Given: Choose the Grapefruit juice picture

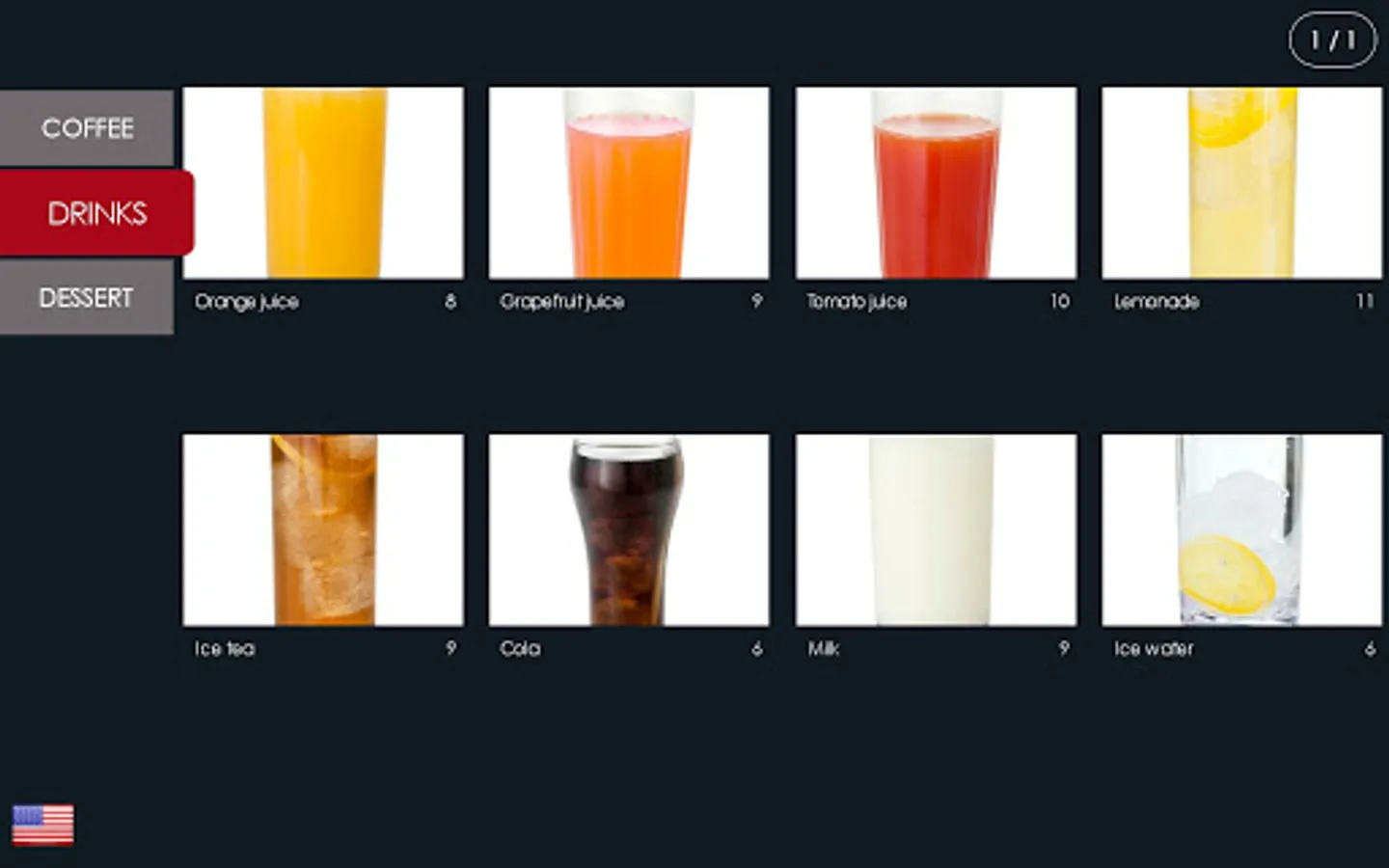Looking at the screenshot, I should (x=629, y=183).
